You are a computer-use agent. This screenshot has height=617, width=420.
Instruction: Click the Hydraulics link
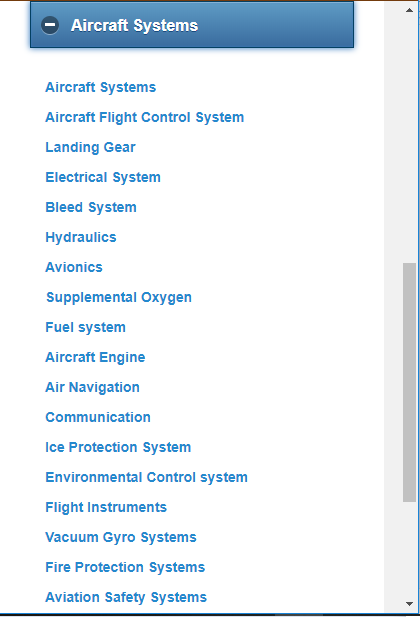point(81,237)
